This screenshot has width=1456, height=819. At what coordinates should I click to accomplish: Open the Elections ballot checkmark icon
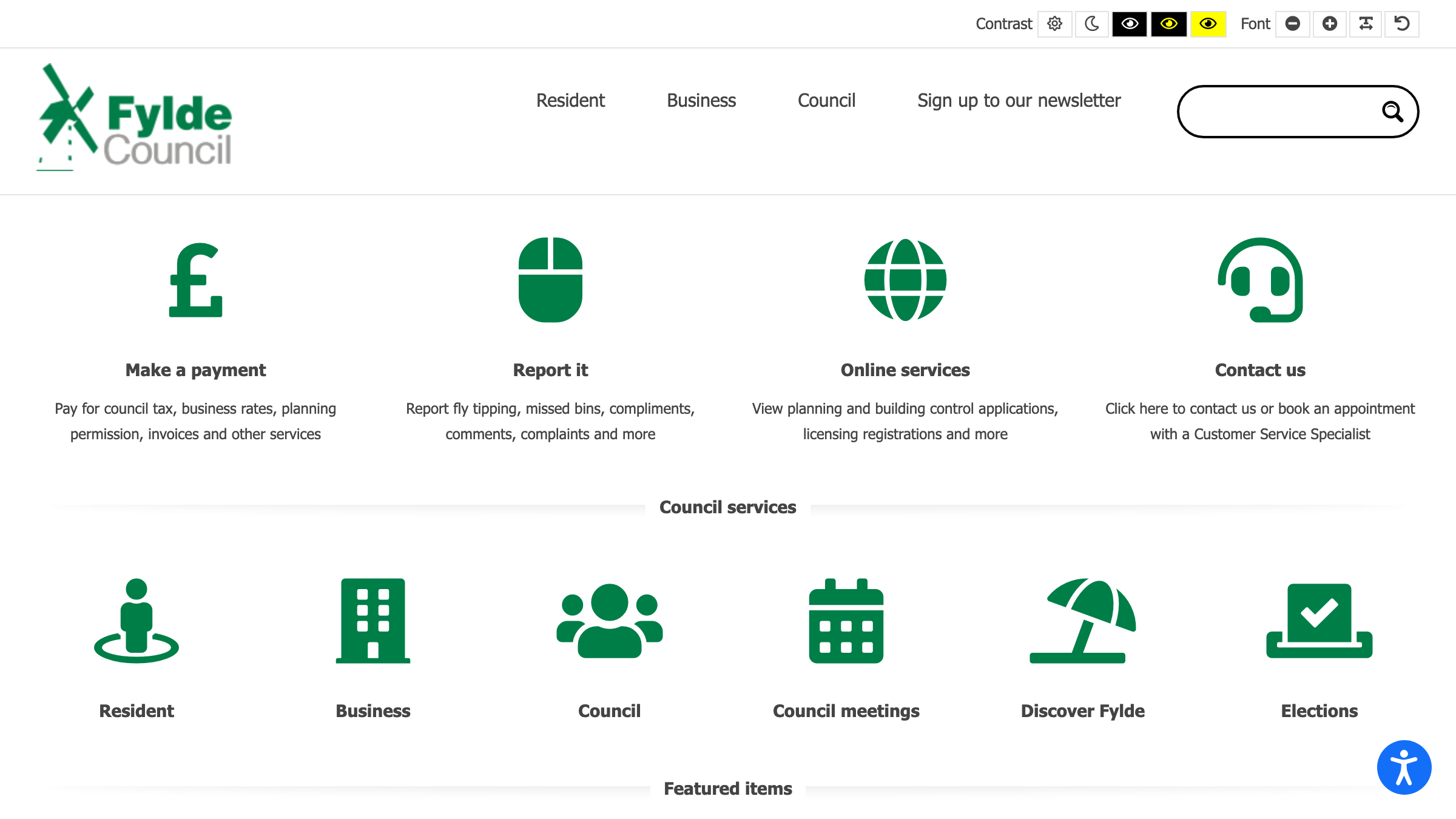[1319, 621]
